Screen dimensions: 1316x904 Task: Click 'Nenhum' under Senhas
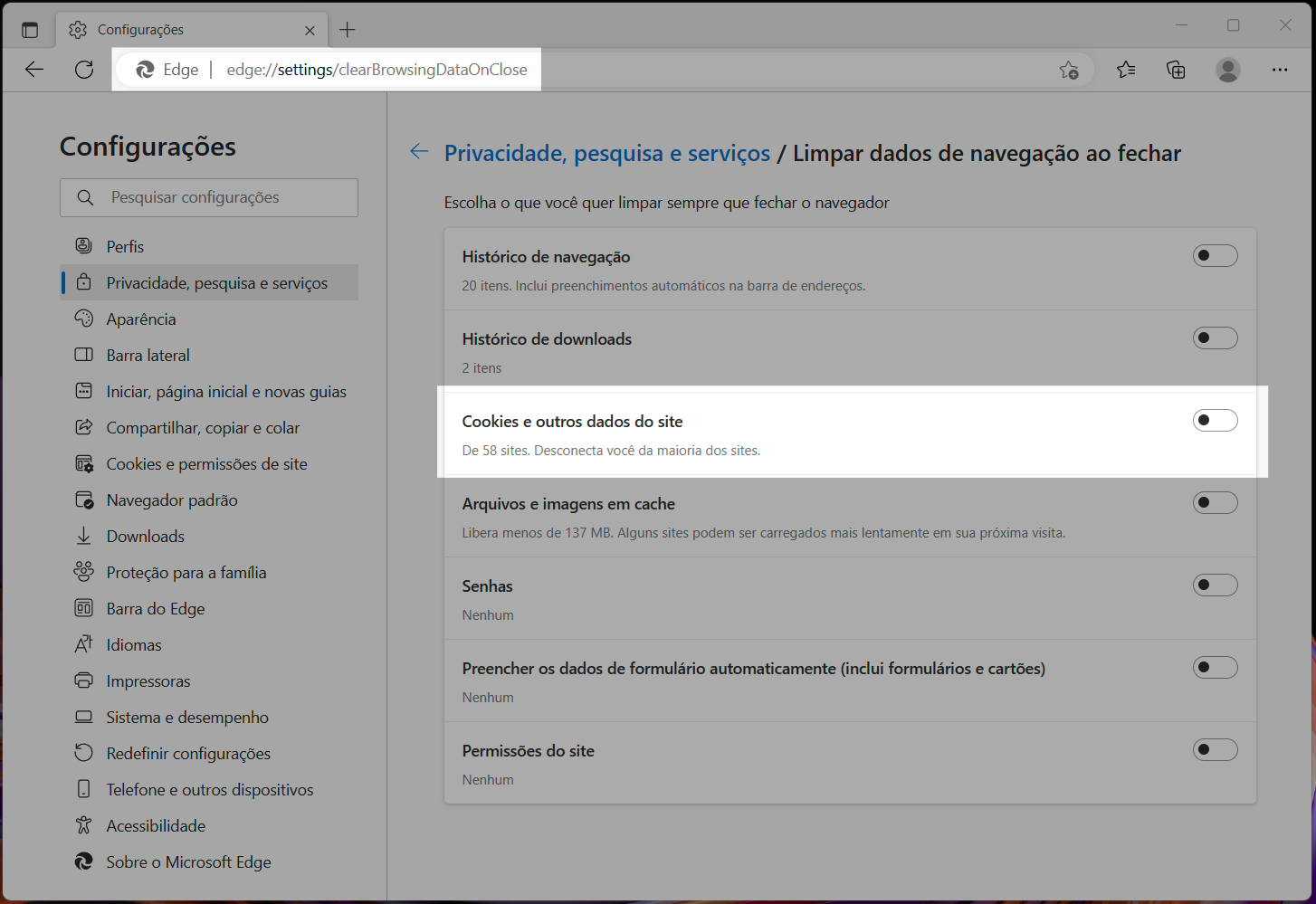click(488, 615)
